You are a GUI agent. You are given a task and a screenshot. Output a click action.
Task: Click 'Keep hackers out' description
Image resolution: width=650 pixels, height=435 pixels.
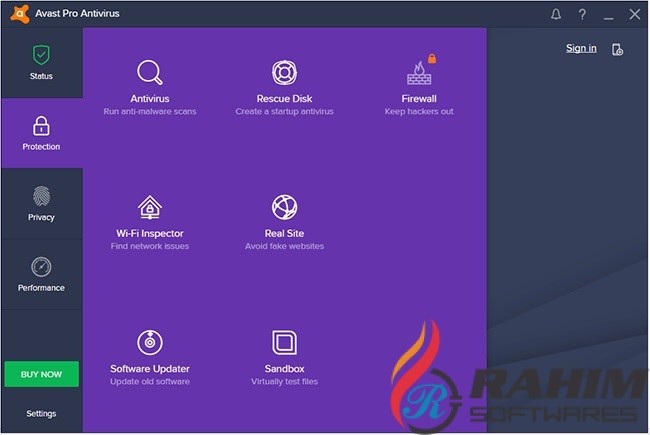[419, 112]
